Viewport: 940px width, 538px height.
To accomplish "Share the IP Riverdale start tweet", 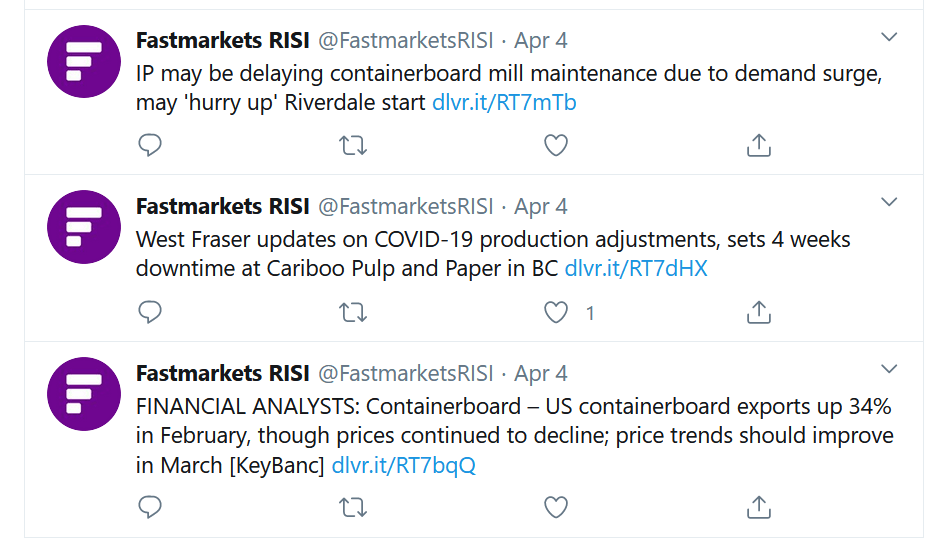I will point(758,145).
